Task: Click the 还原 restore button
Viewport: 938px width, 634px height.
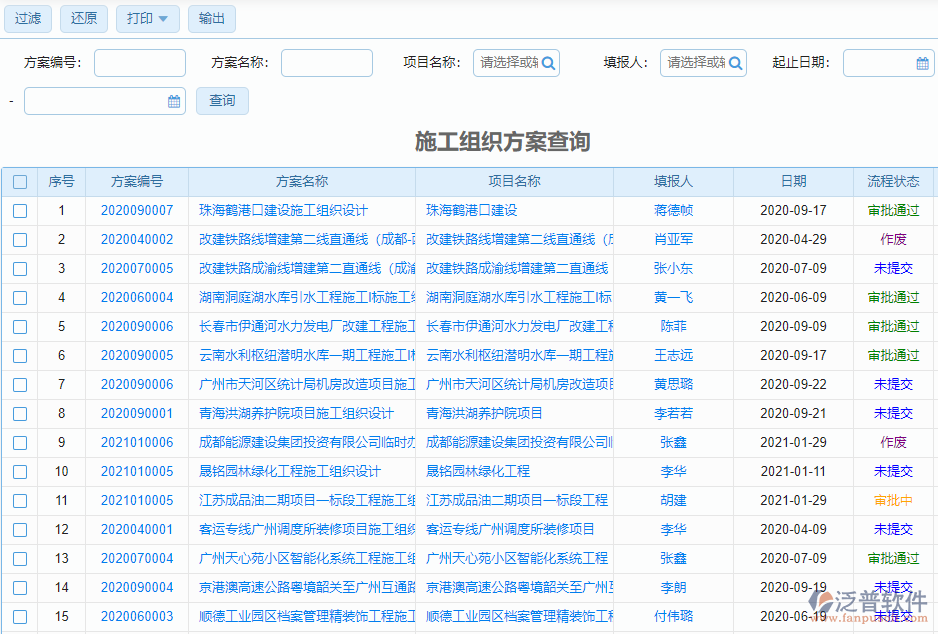Action: tap(83, 18)
